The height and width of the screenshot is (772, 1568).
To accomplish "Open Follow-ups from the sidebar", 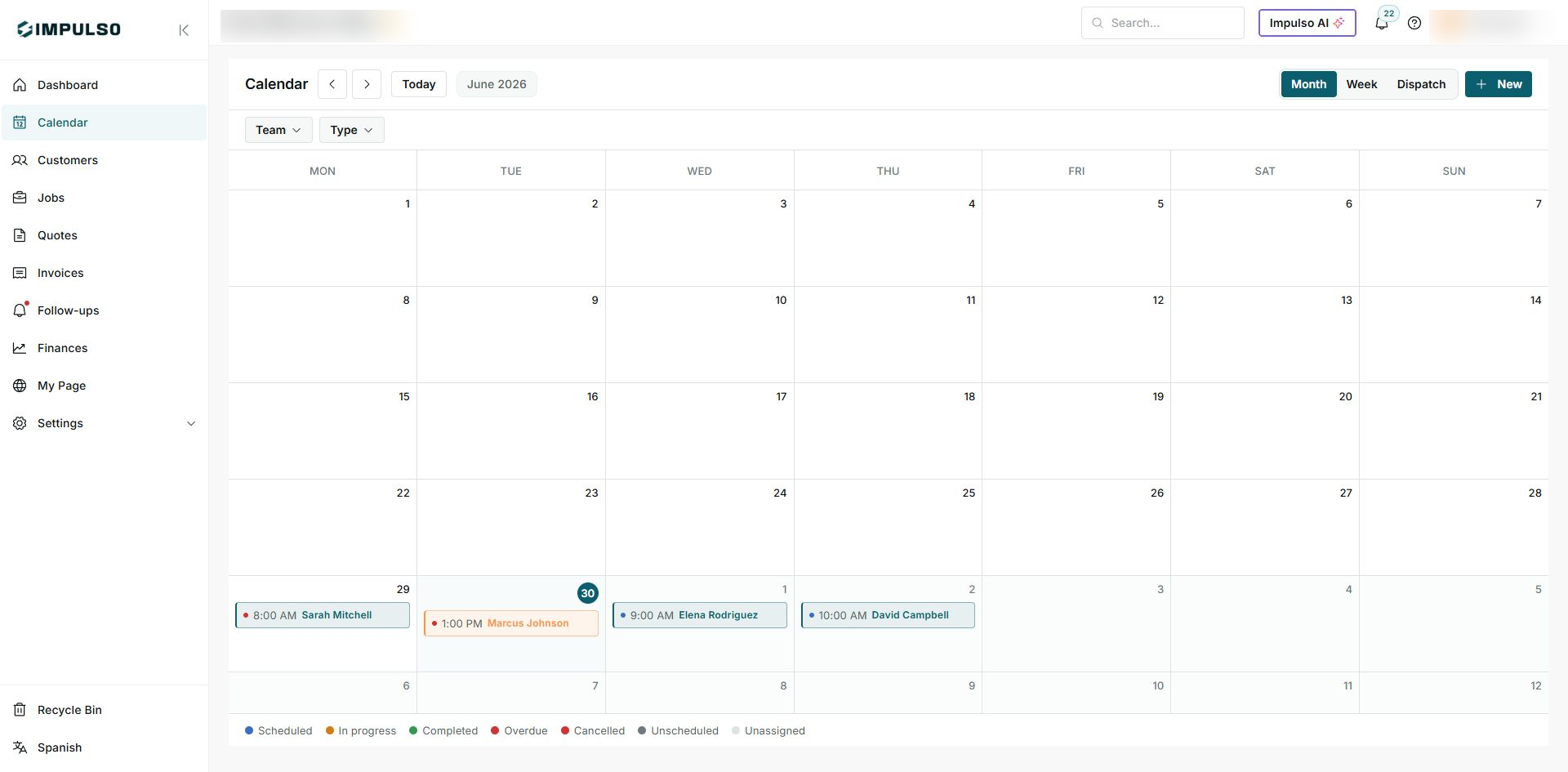I will pos(104,310).
